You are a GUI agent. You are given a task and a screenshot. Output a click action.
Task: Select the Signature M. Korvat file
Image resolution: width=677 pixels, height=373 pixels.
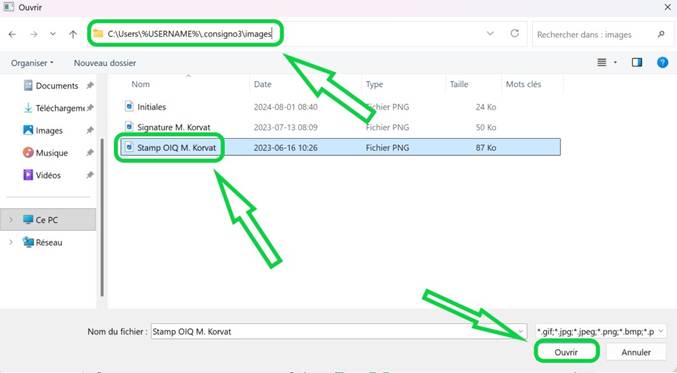tap(174, 127)
